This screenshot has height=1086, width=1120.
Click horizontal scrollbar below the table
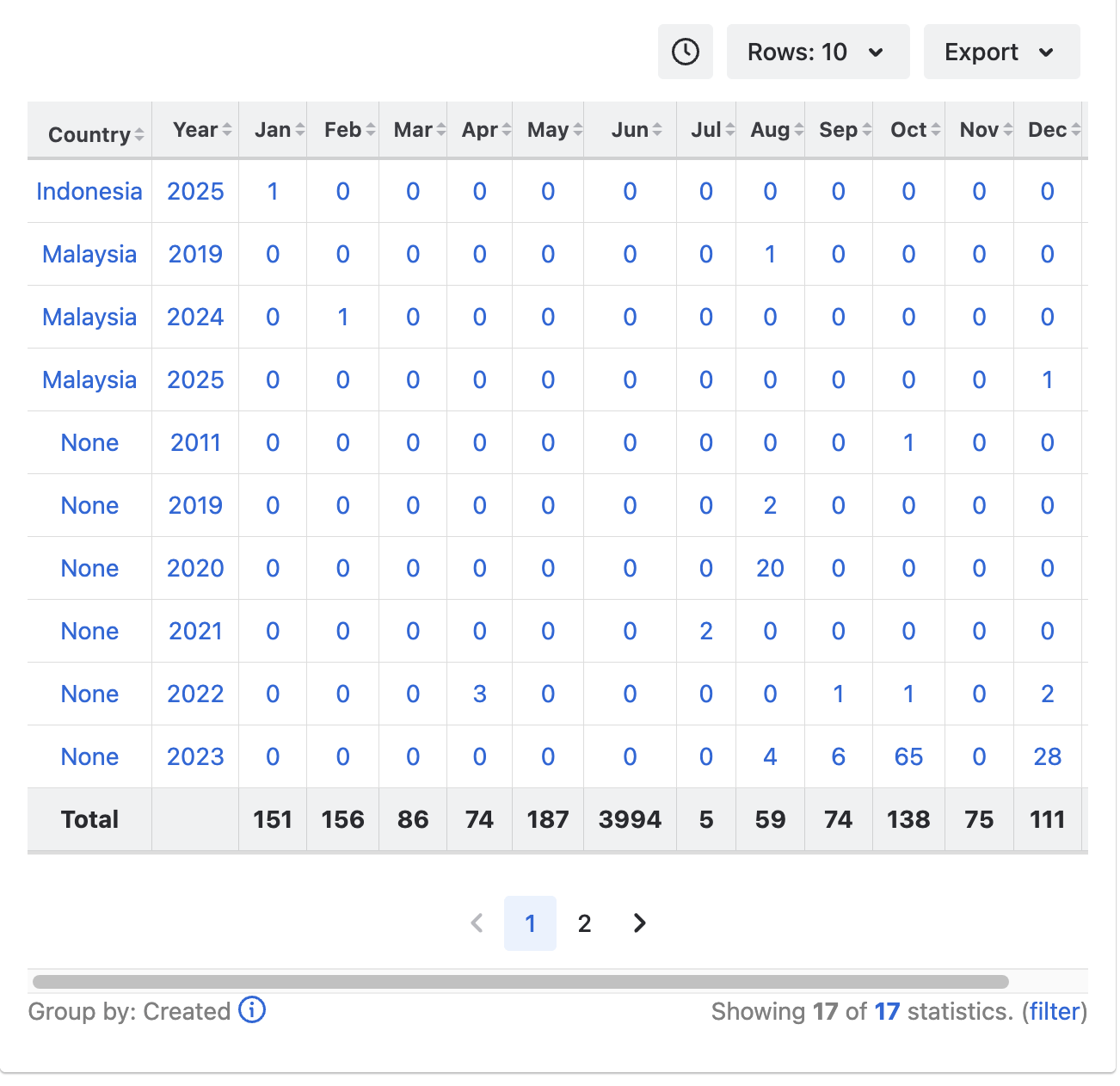520,982
